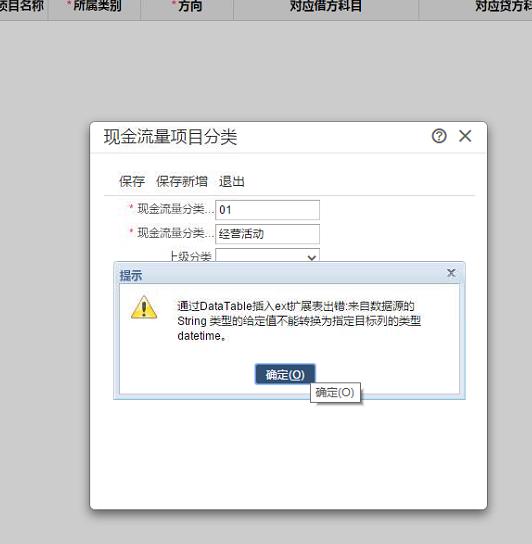Click the 现金流量项目分类 dialog title
532x544 pixels.
(x=170, y=136)
